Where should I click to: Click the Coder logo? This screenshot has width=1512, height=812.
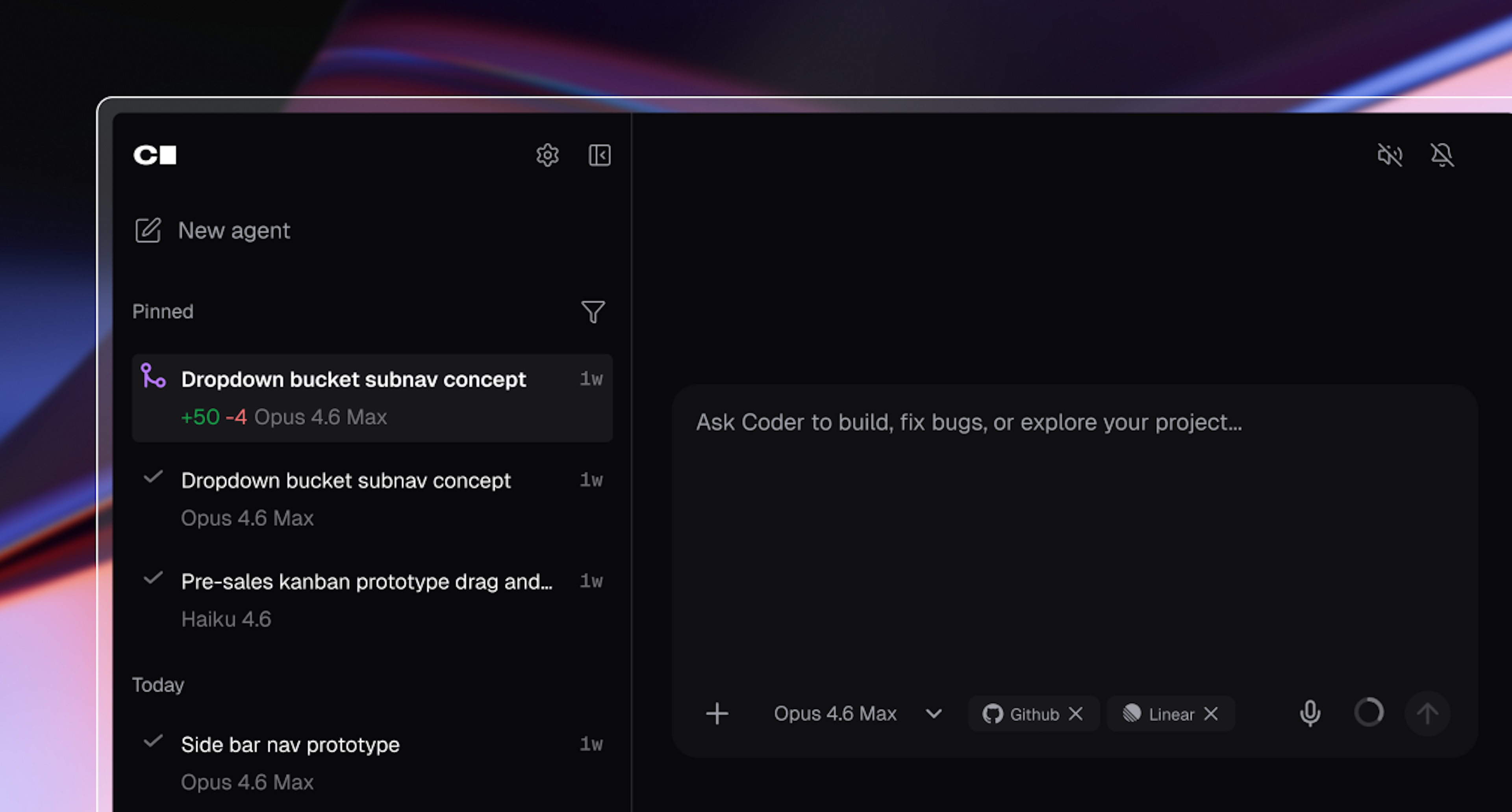tap(155, 155)
